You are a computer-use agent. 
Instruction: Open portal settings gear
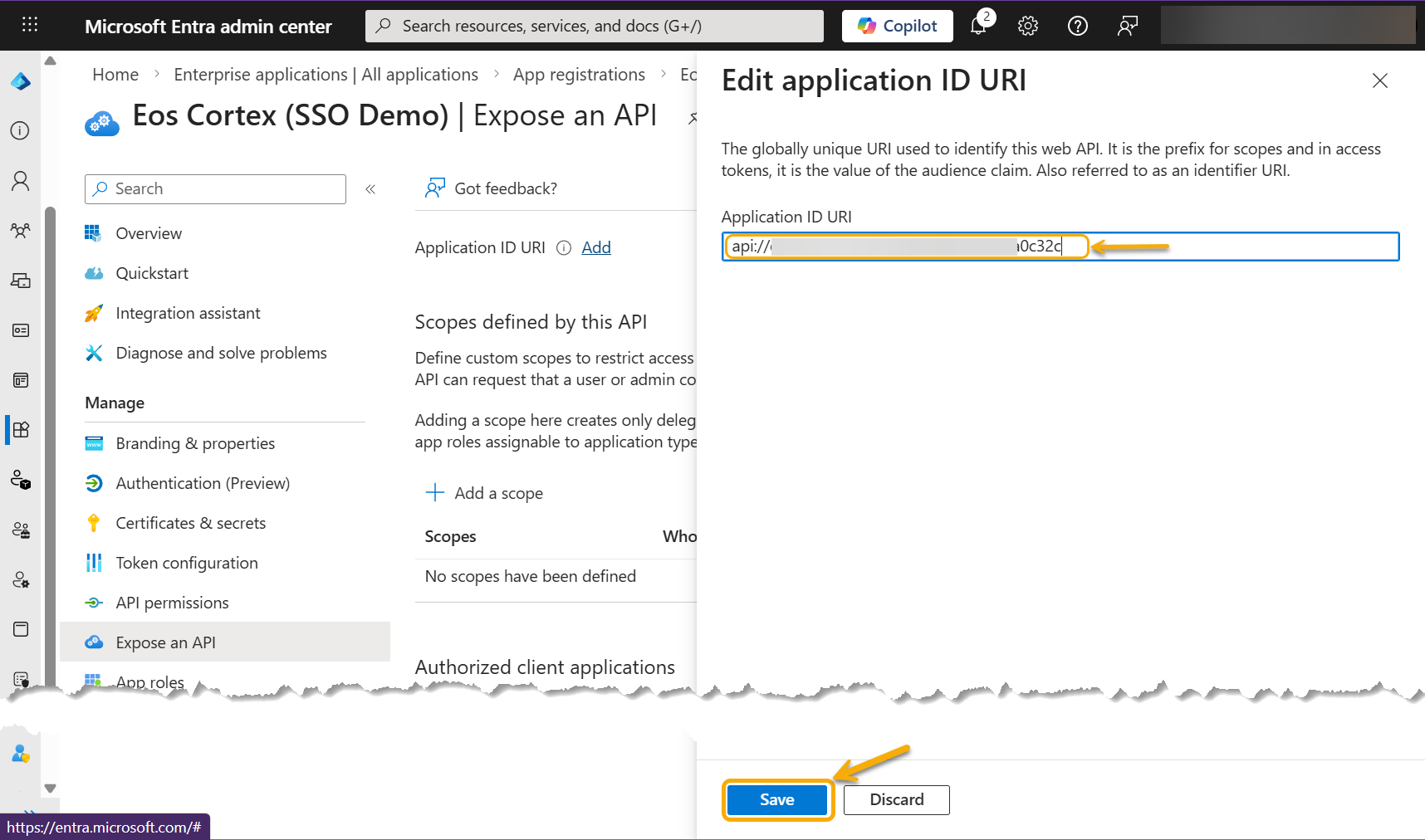click(1028, 26)
